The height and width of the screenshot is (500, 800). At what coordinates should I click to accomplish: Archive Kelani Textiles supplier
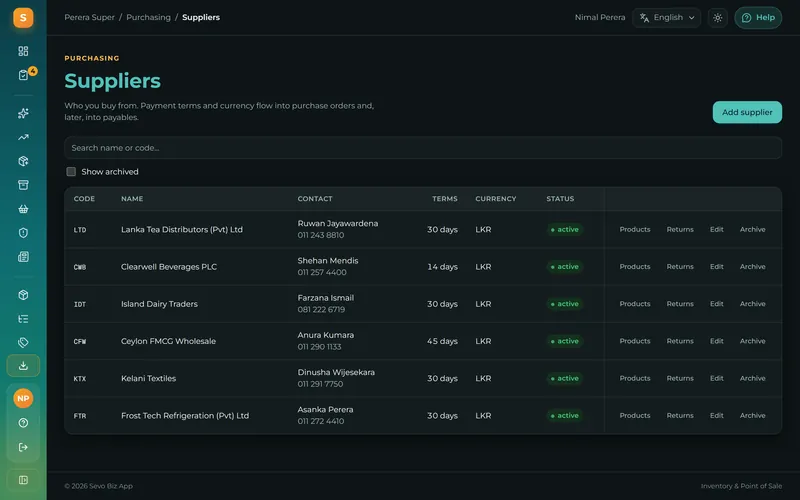pyautogui.click(x=753, y=379)
